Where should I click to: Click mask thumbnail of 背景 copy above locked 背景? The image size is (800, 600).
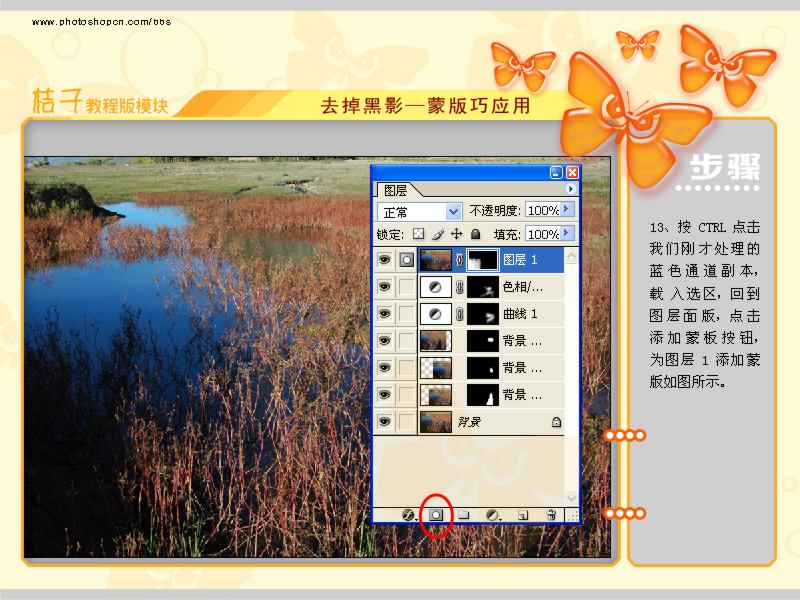click(483, 395)
